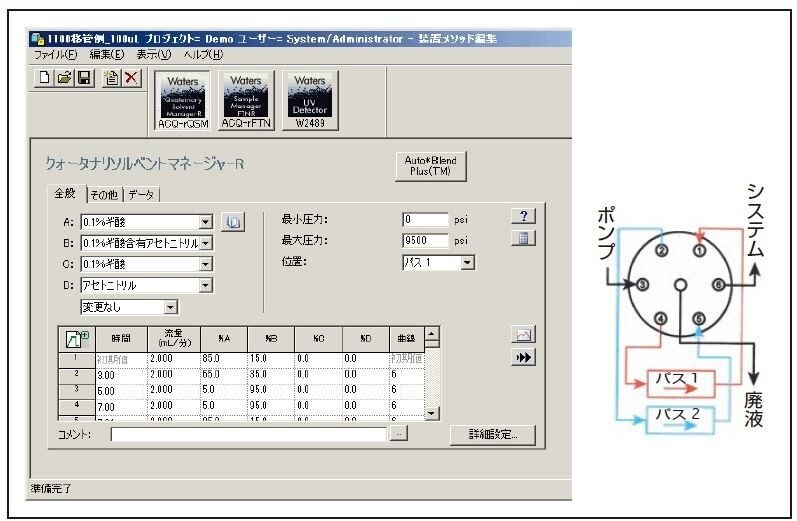Open solvent catalog icon beside solvent A

[233, 222]
